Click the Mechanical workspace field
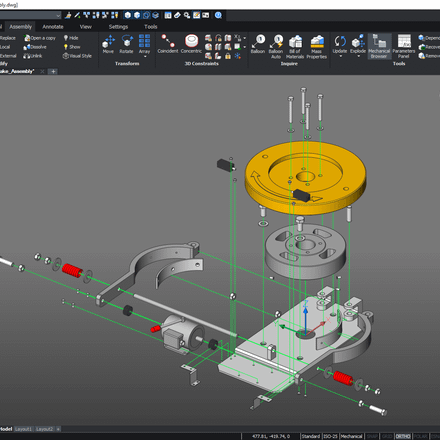The width and height of the screenshot is (440, 440). point(351,436)
